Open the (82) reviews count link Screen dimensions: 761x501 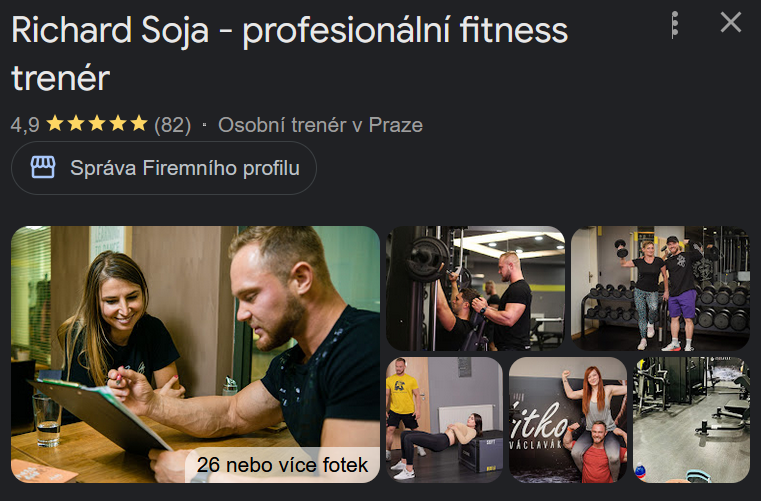pyautogui.click(x=172, y=125)
